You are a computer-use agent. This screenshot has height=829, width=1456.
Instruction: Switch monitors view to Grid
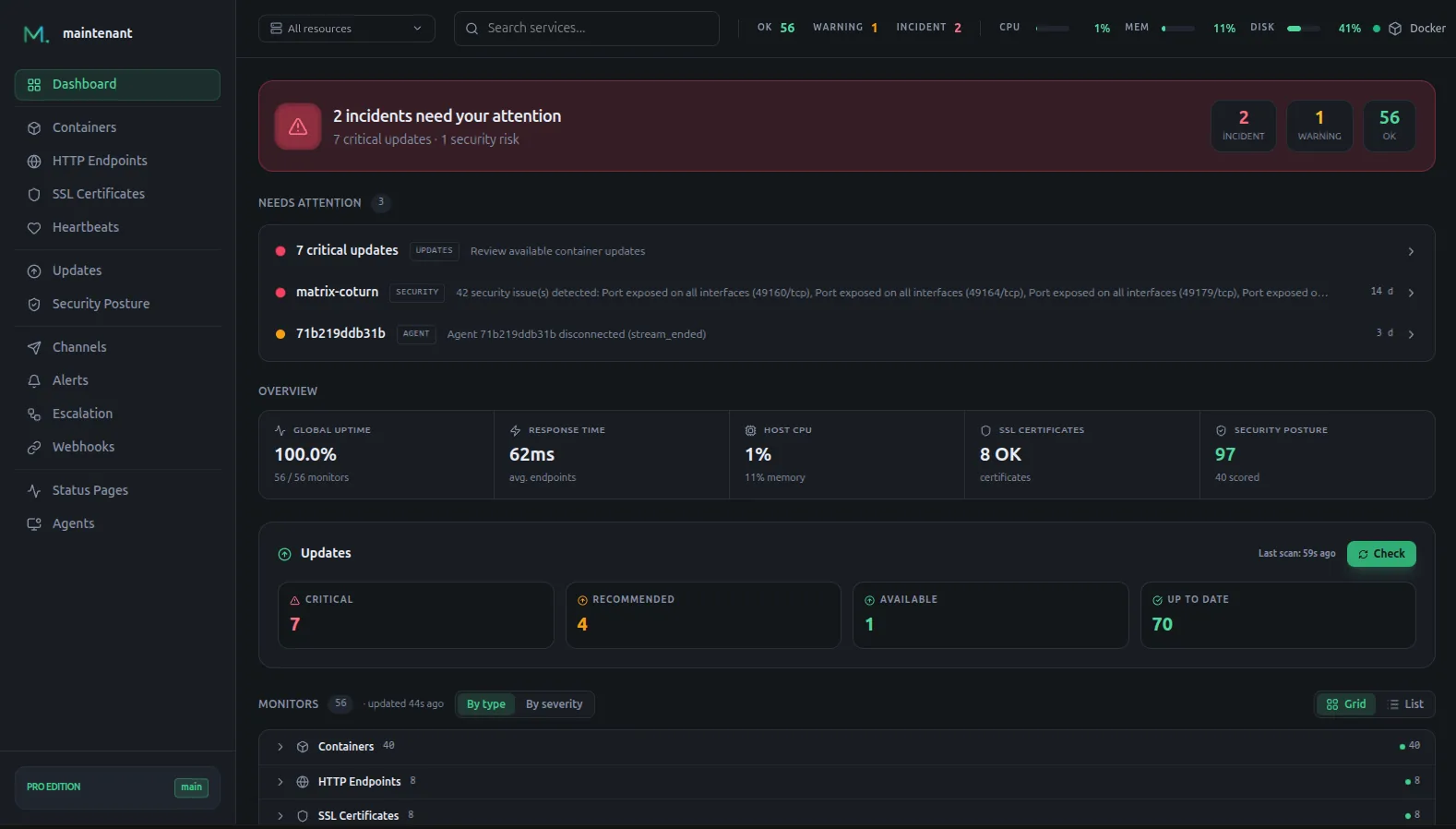click(x=1346, y=704)
